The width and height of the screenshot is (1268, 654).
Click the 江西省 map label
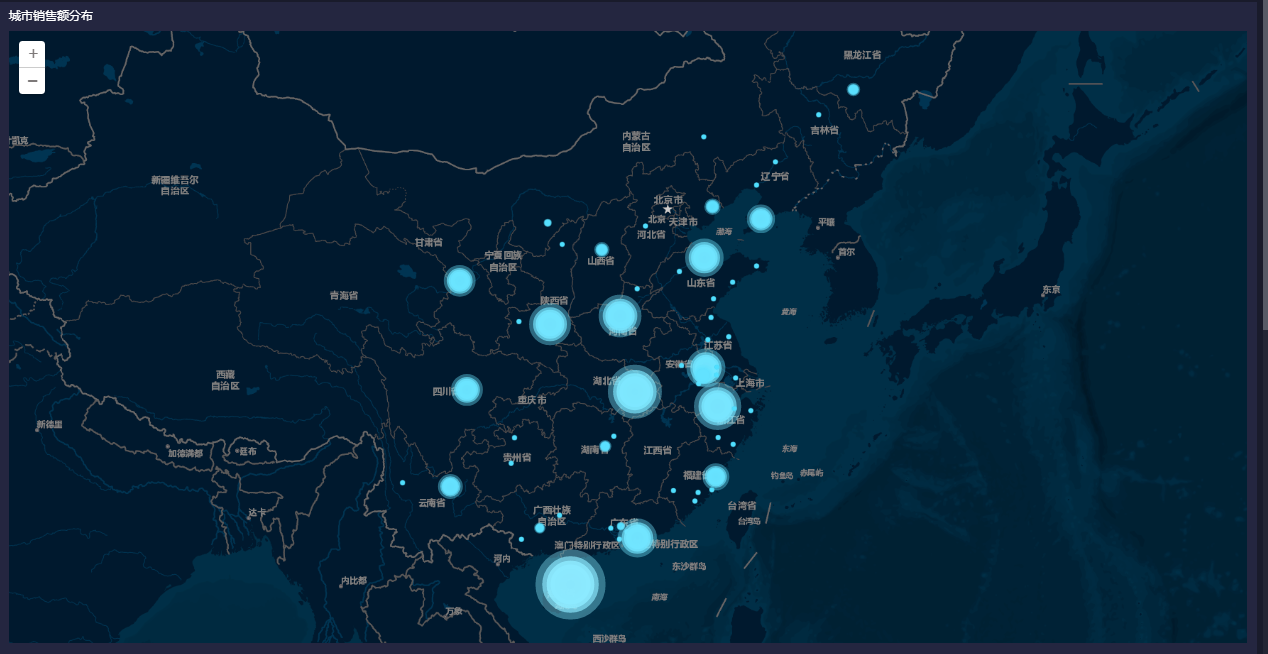(657, 450)
